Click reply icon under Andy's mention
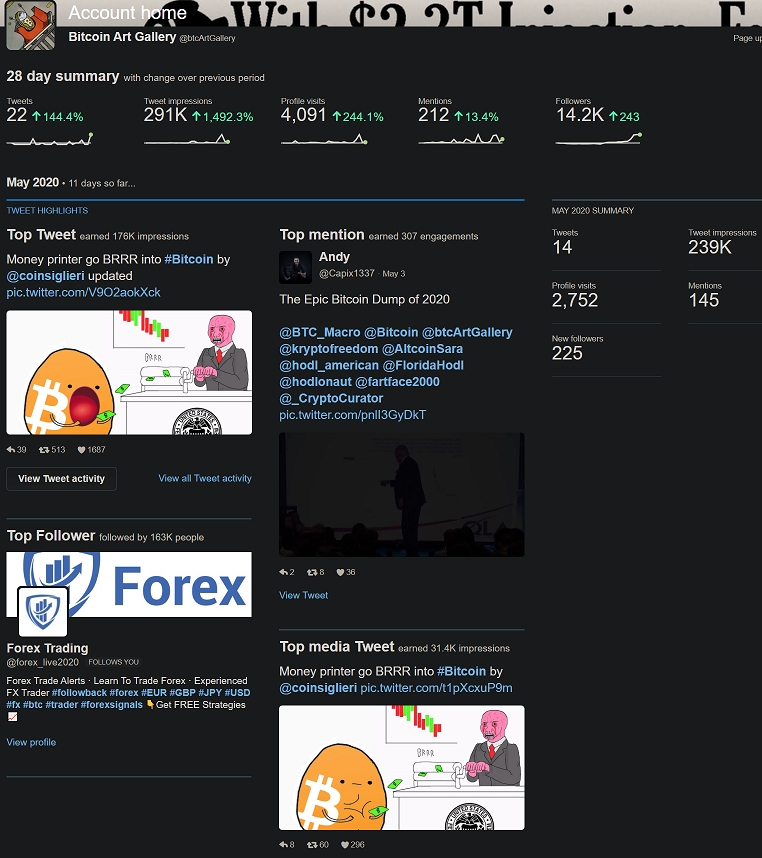The width and height of the screenshot is (762, 858). tap(283, 572)
